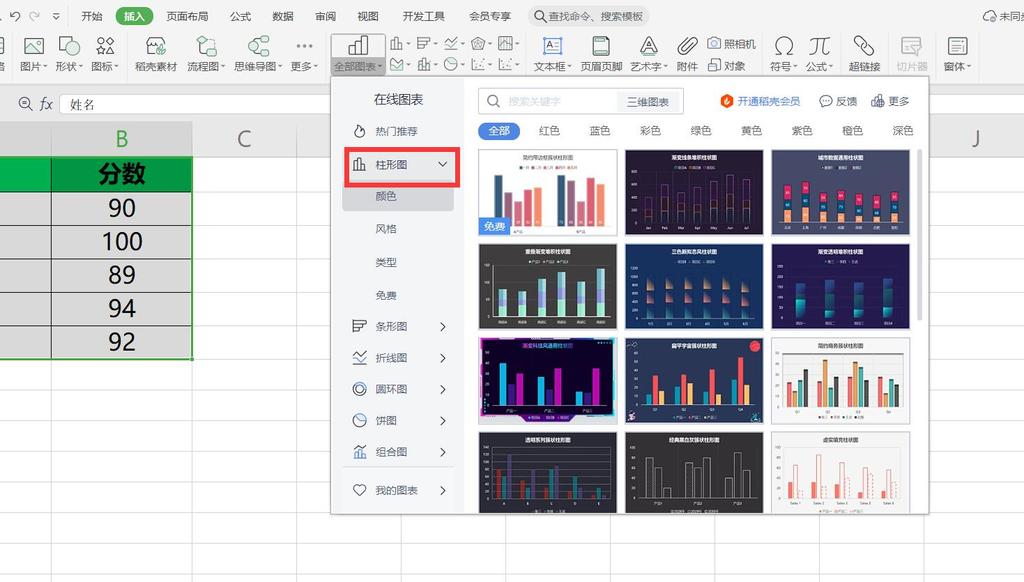This screenshot has height=582, width=1024.
Task: Open the 图标 icon library
Action: pos(104,54)
